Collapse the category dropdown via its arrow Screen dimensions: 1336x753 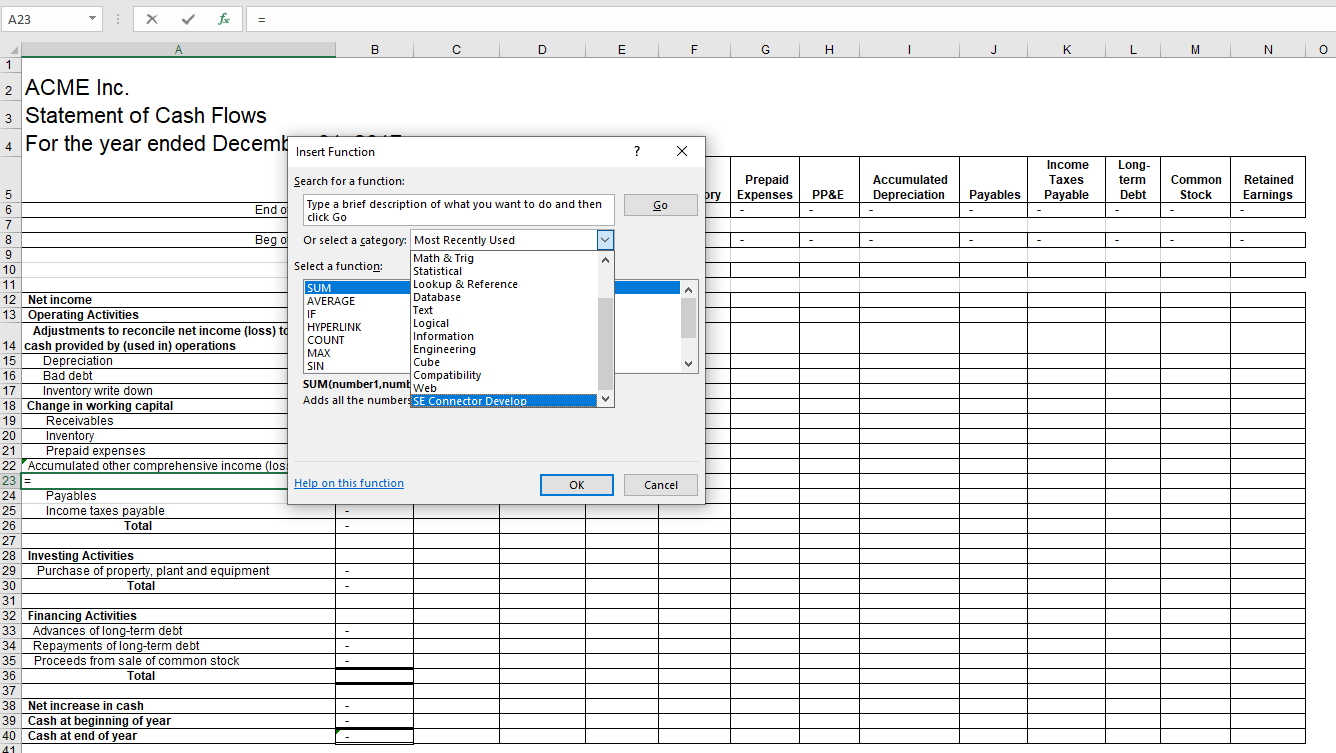tap(604, 240)
